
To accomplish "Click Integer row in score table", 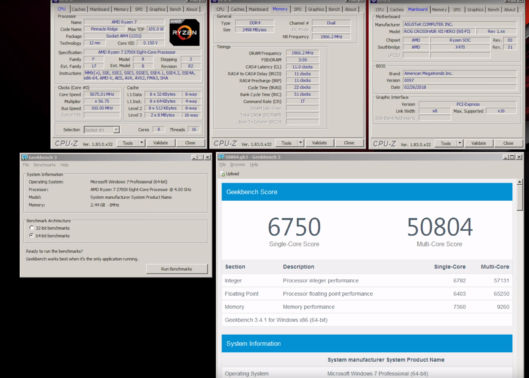I will (367, 280).
